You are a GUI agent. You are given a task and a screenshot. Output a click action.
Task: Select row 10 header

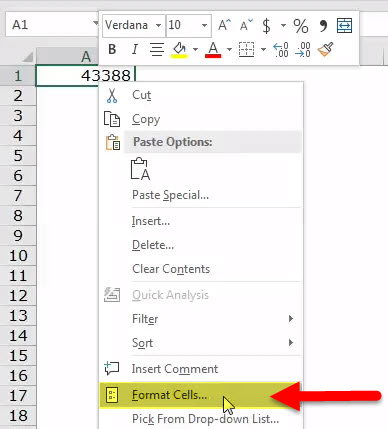(x=18, y=256)
